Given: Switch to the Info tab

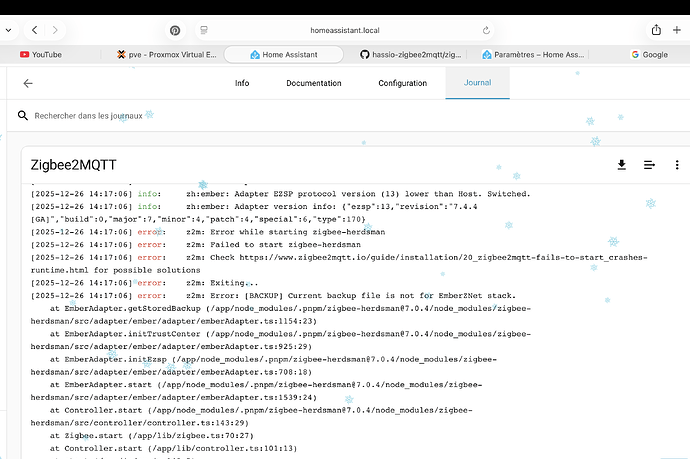Looking at the screenshot, I should 242,83.
